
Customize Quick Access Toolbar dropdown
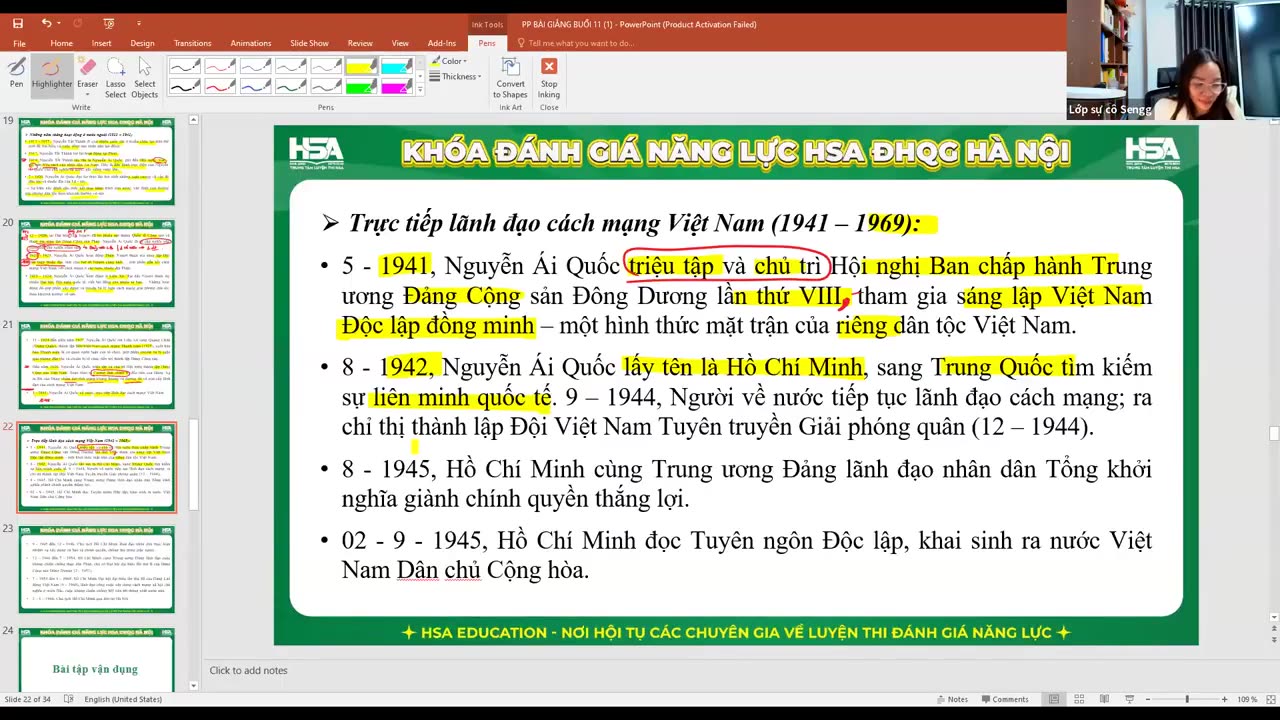tap(139, 23)
